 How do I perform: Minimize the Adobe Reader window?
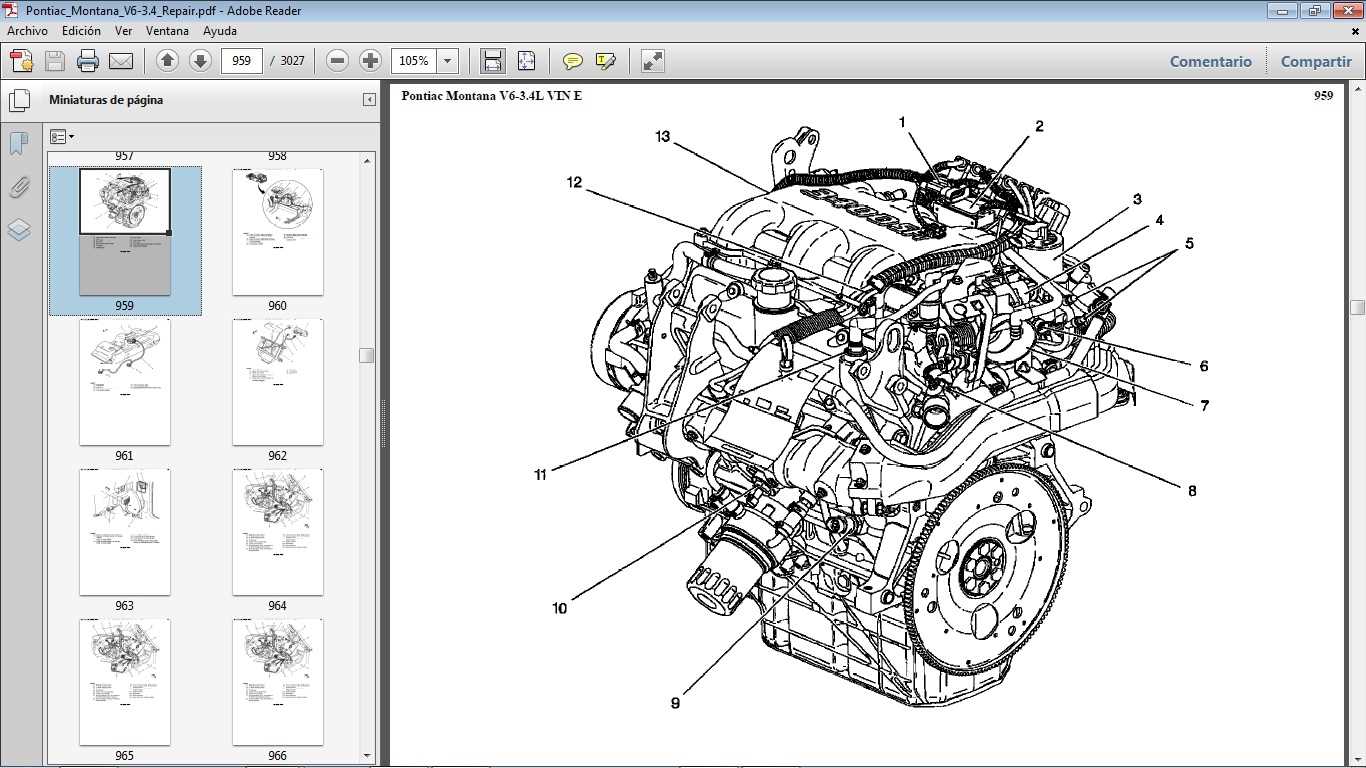pyautogui.click(x=1282, y=10)
